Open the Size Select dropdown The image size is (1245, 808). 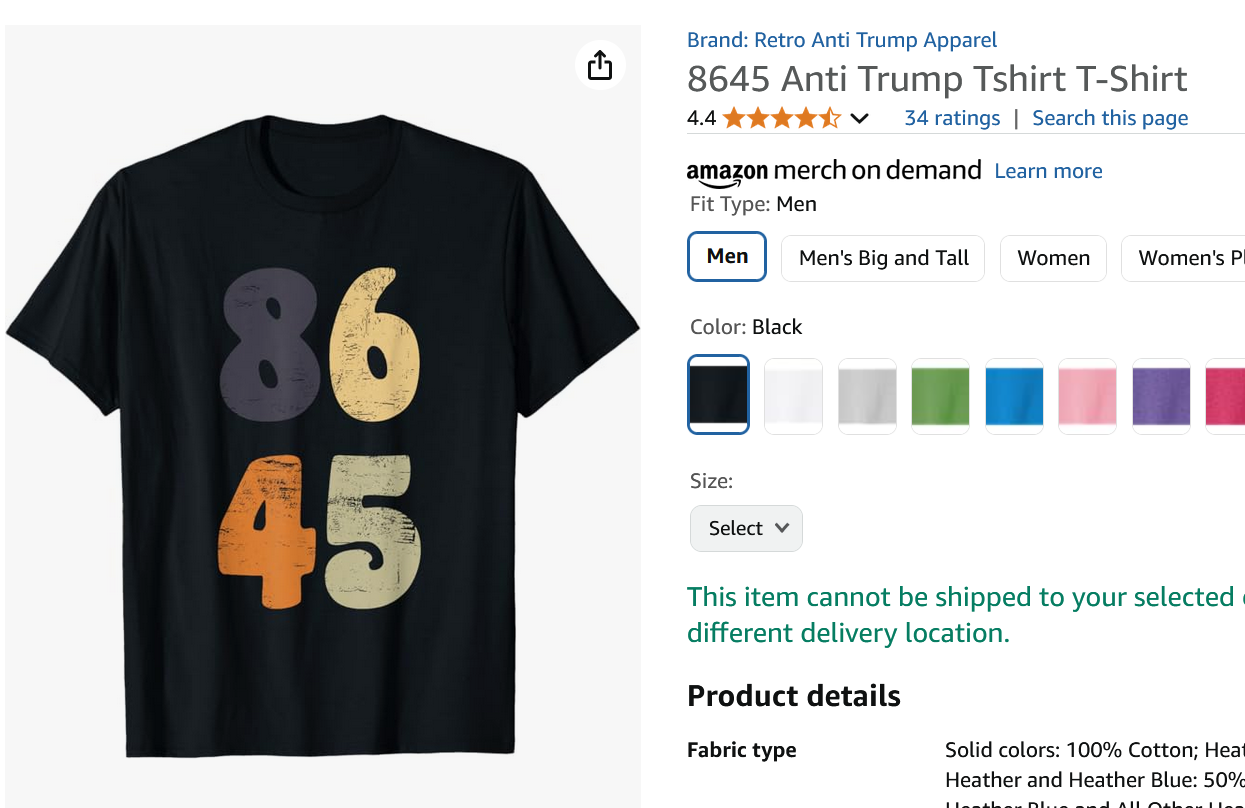(746, 528)
